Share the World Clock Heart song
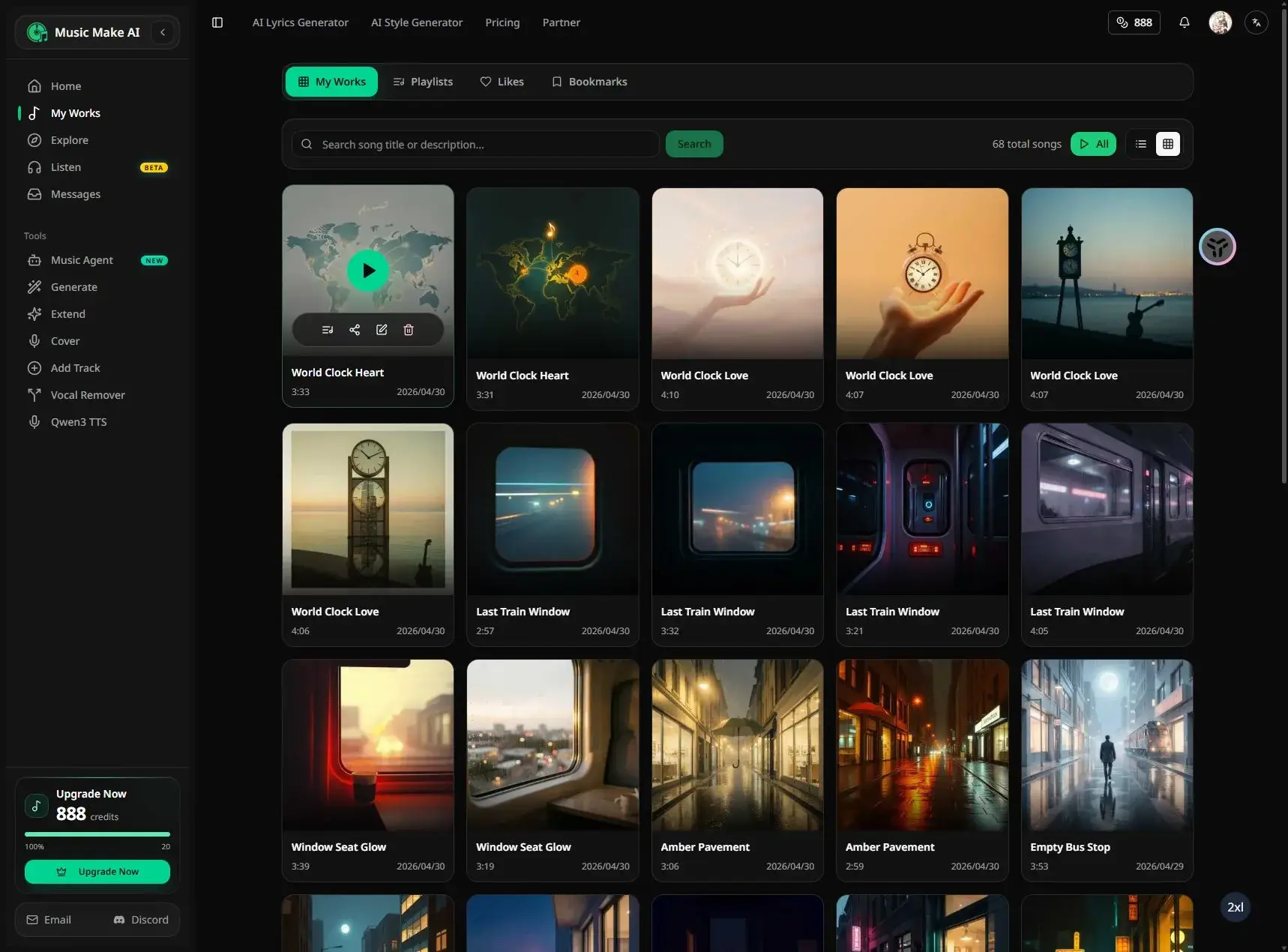This screenshot has height=952, width=1288. (x=355, y=330)
